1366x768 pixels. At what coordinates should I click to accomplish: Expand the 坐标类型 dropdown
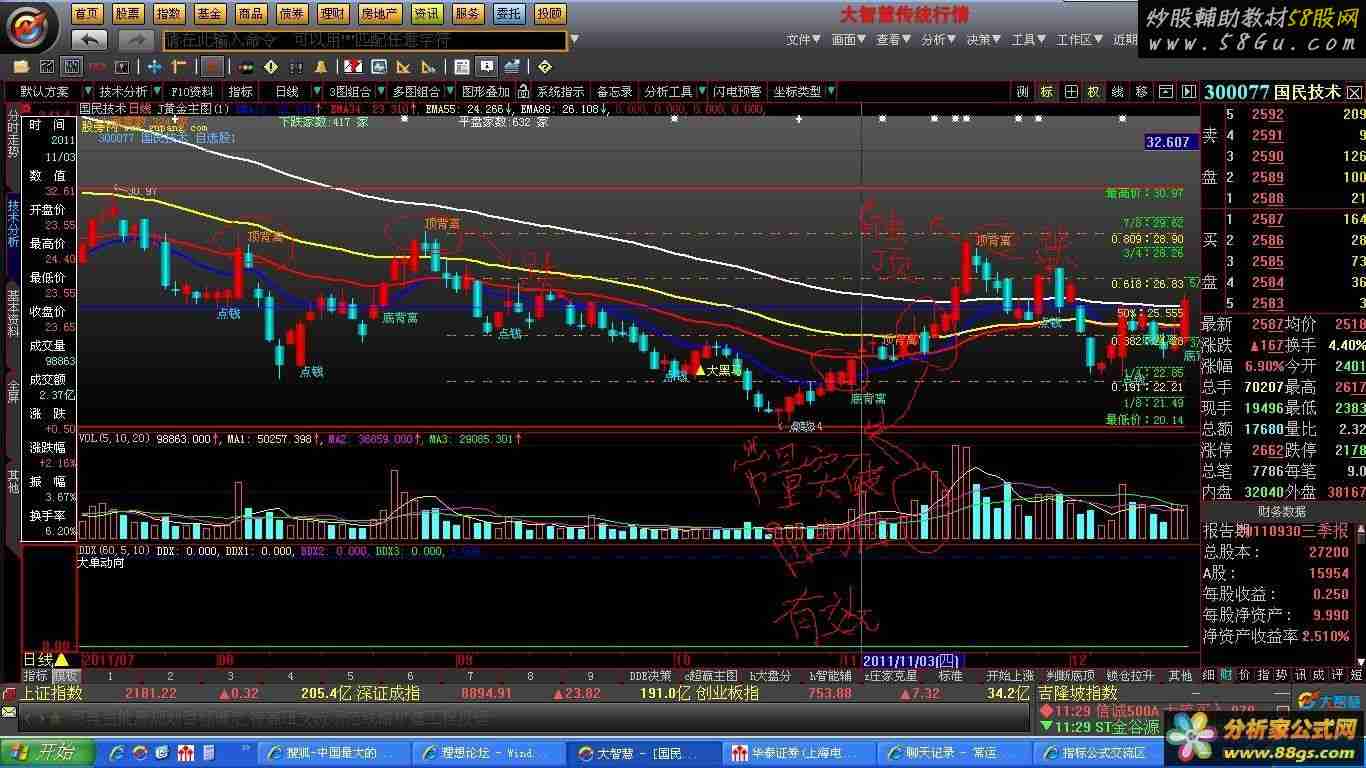(831, 92)
